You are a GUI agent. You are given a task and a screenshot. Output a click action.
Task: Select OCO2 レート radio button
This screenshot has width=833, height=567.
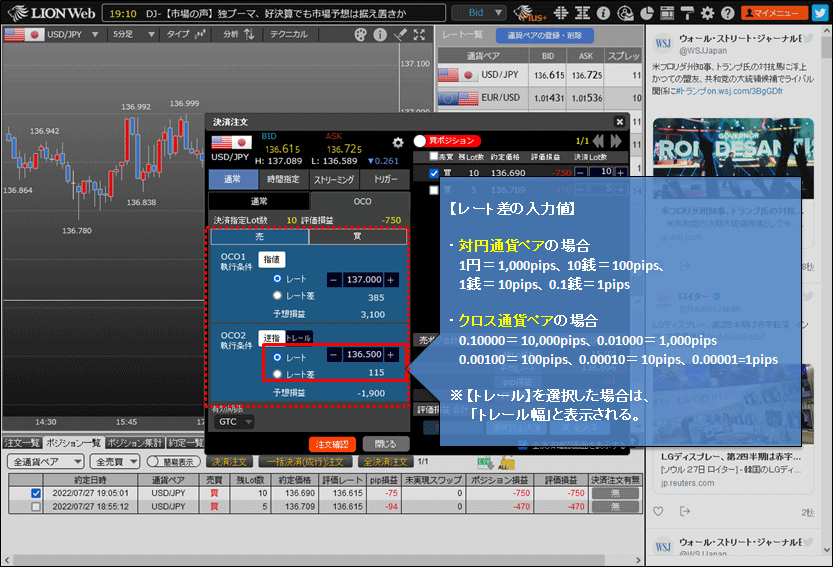point(277,357)
